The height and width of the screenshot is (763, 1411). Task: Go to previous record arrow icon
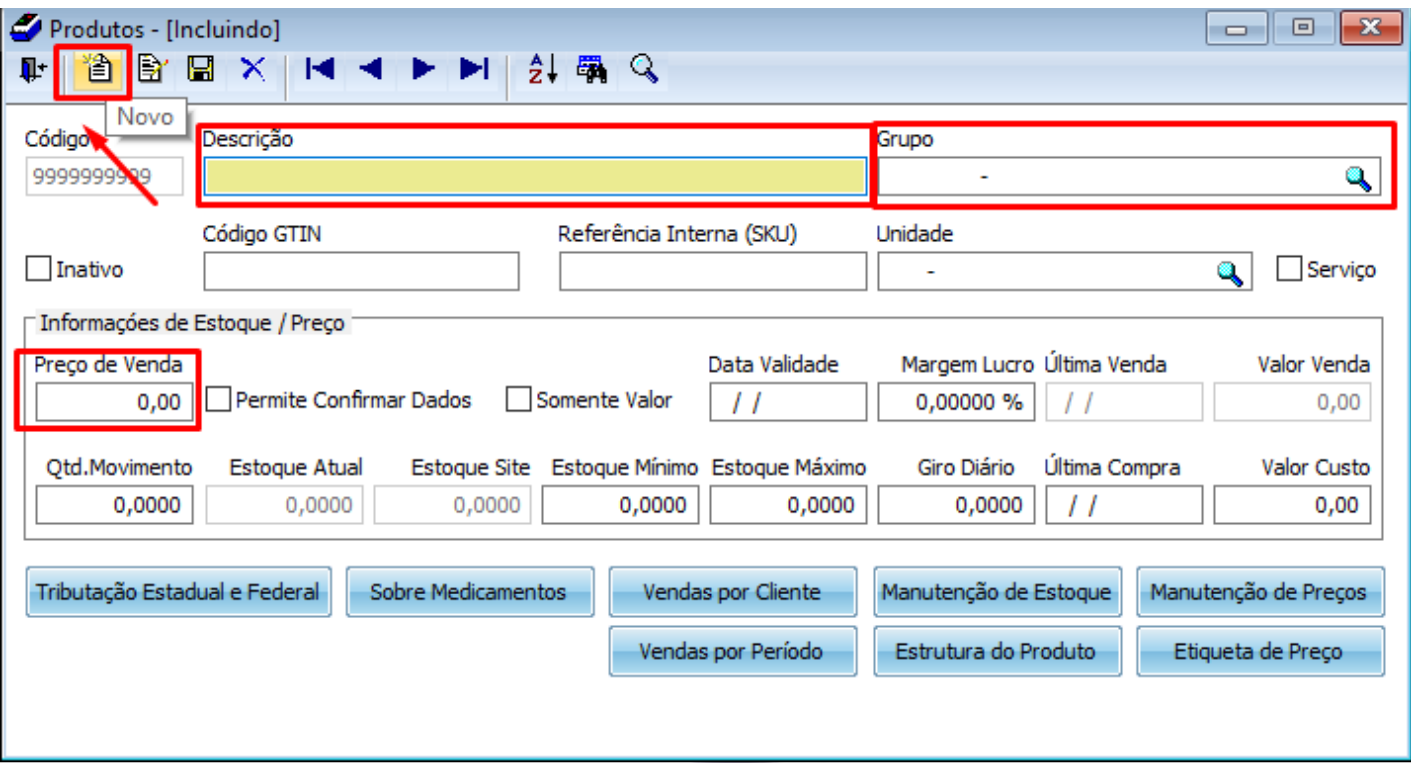(371, 69)
